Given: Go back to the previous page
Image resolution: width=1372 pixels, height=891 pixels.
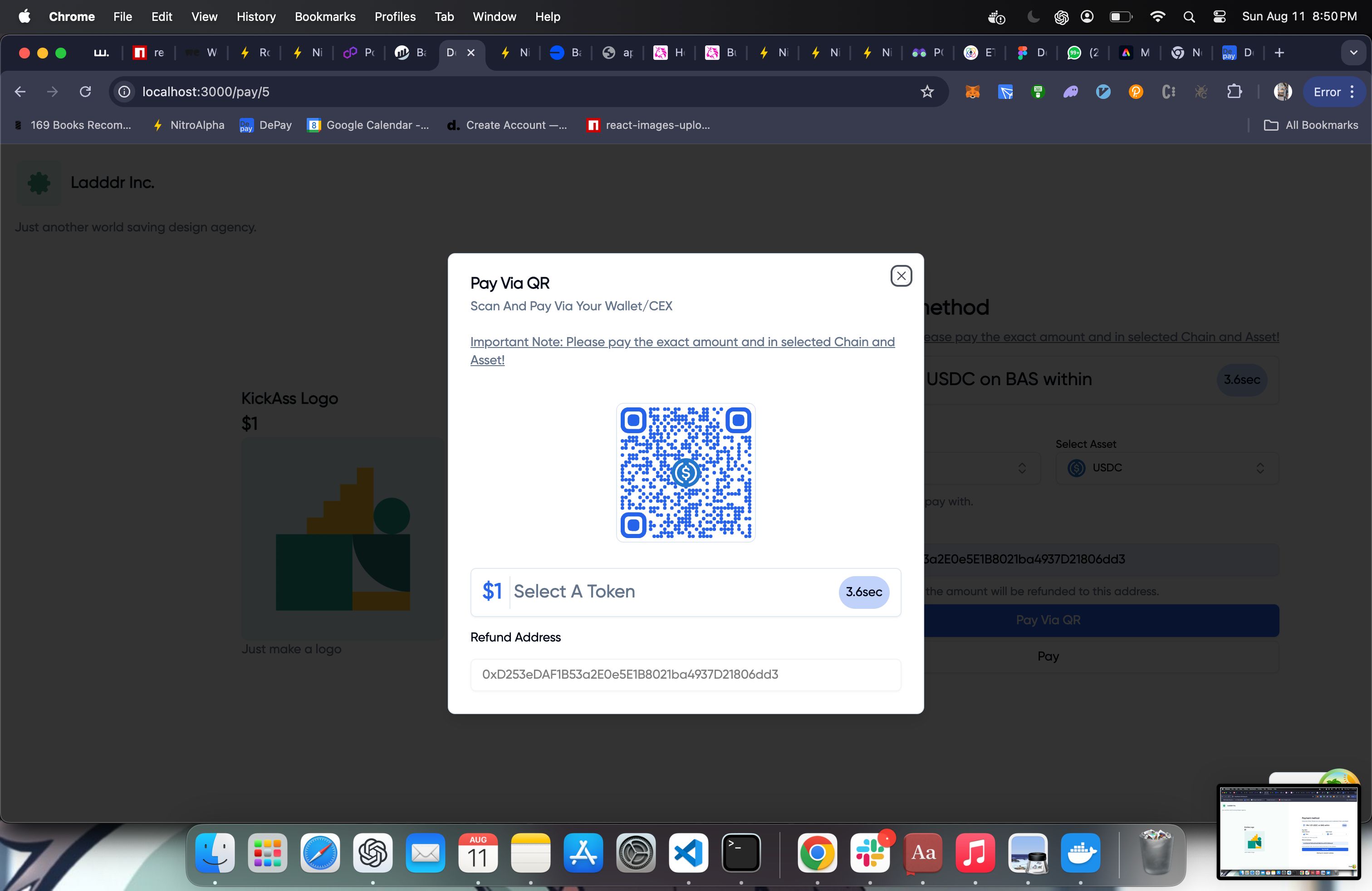Looking at the screenshot, I should pos(20,92).
